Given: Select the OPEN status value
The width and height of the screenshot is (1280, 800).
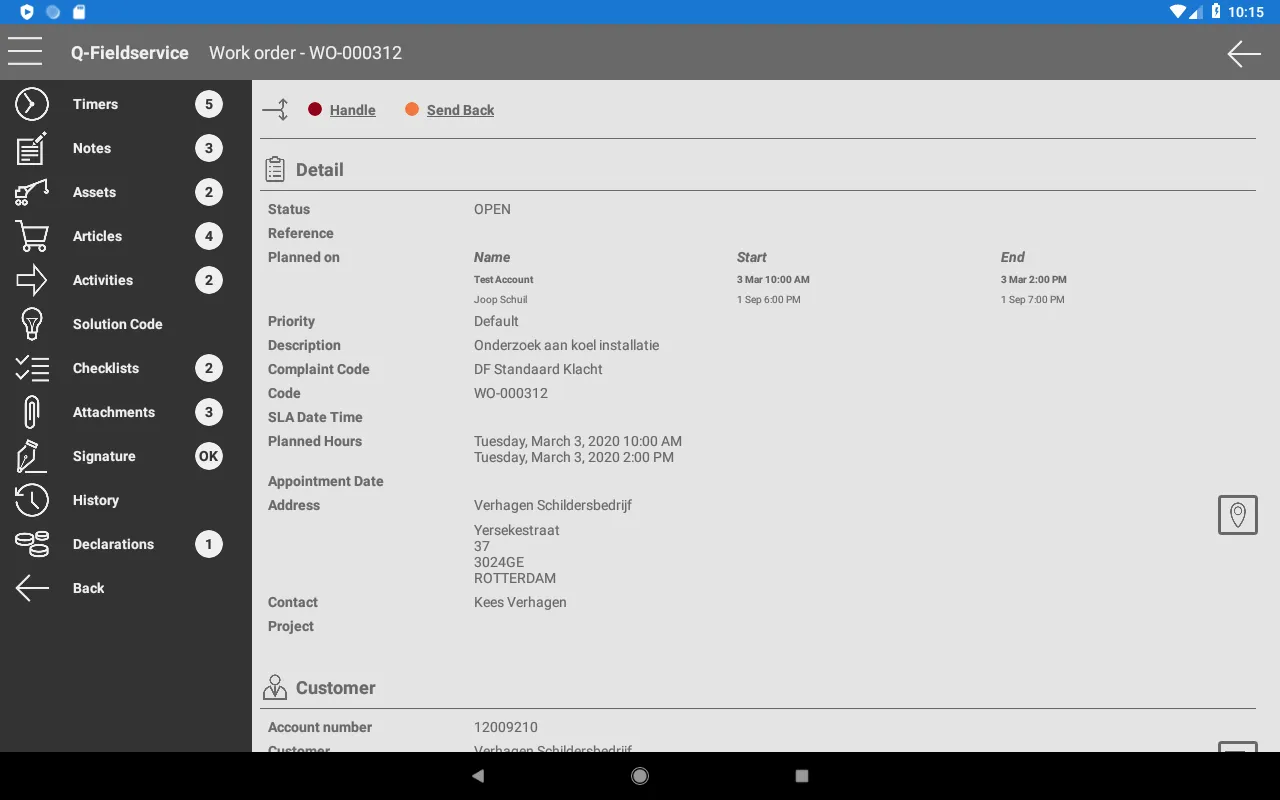Looking at the screenshot, I should (x=492, y=209).
